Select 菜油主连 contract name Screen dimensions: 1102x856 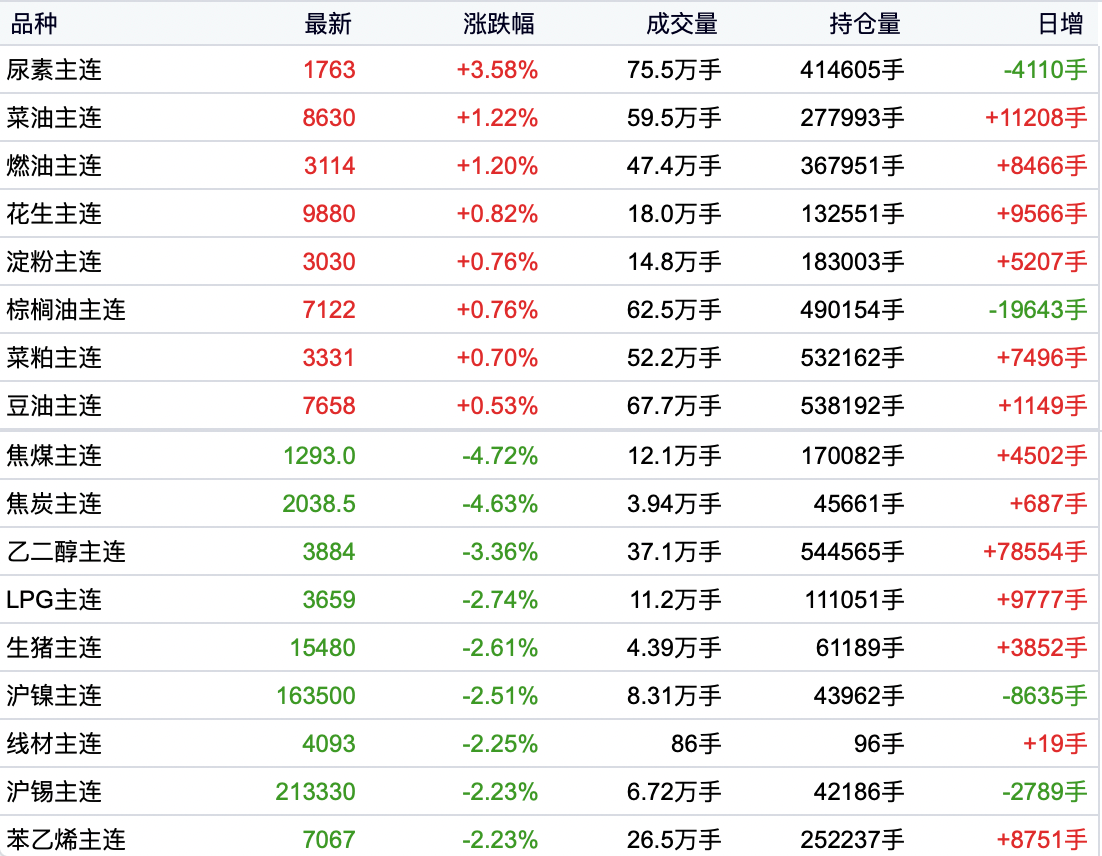[x=55, y=118]
